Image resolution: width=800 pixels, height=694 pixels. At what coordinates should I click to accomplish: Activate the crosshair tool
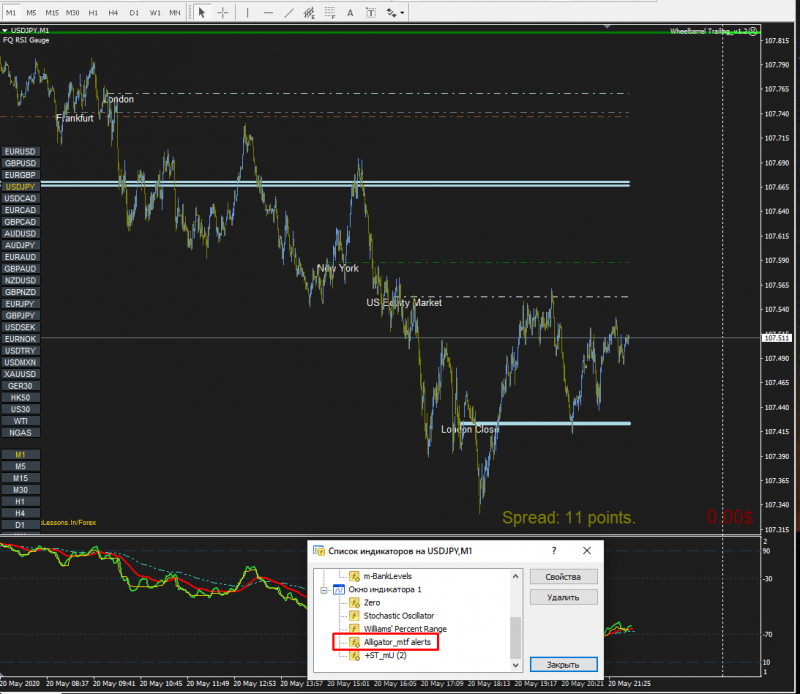coord(223,13)
